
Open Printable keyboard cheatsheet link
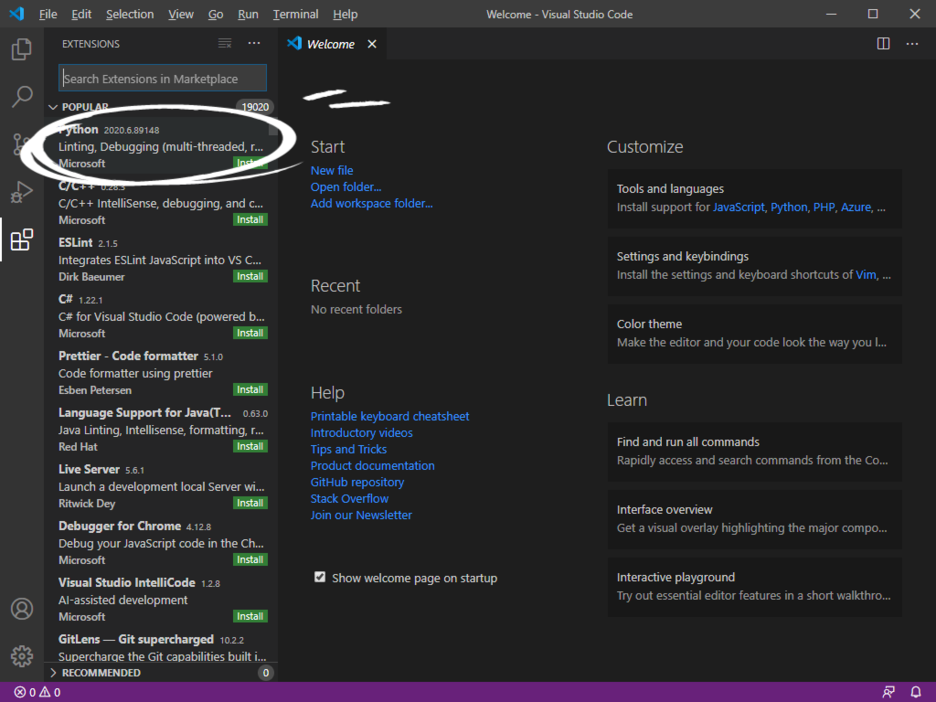coord(390,417)
